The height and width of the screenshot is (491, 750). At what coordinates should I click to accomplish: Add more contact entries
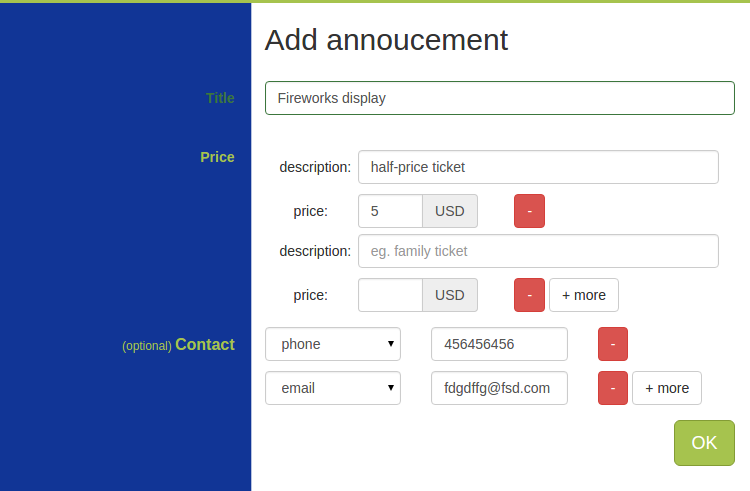[667, 388]
